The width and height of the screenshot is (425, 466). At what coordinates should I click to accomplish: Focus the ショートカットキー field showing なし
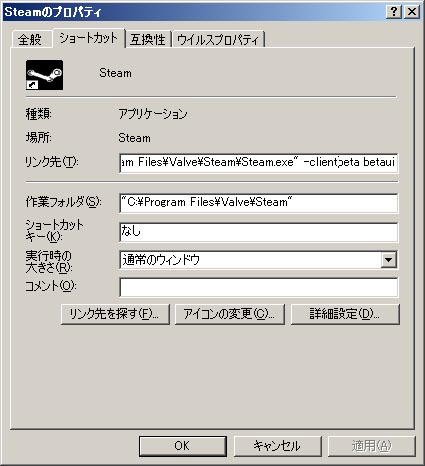point(258,232)
